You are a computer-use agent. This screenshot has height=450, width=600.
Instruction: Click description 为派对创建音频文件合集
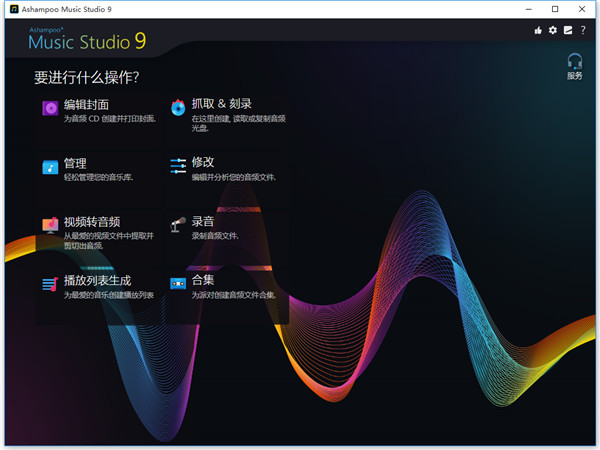pos(234,295)
